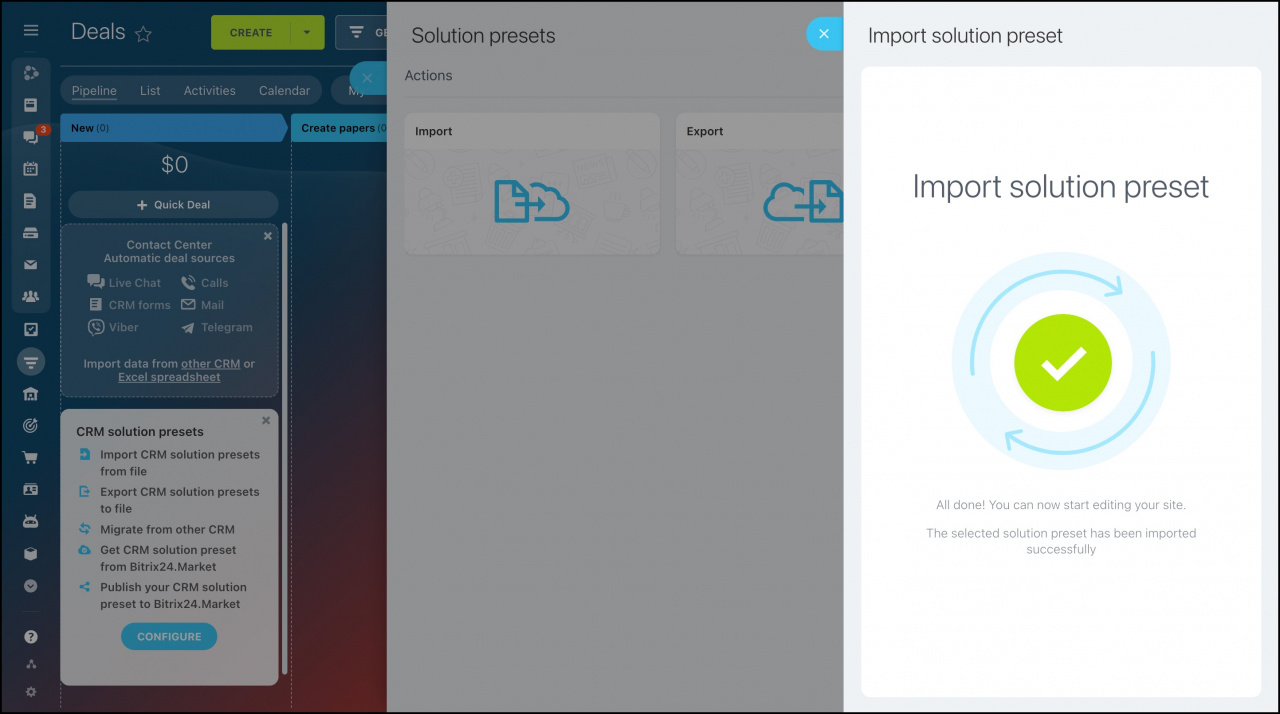This screenshot has height=714, width=1280.
Task: Select Mail deal source
Action: (x=202, y=305)
